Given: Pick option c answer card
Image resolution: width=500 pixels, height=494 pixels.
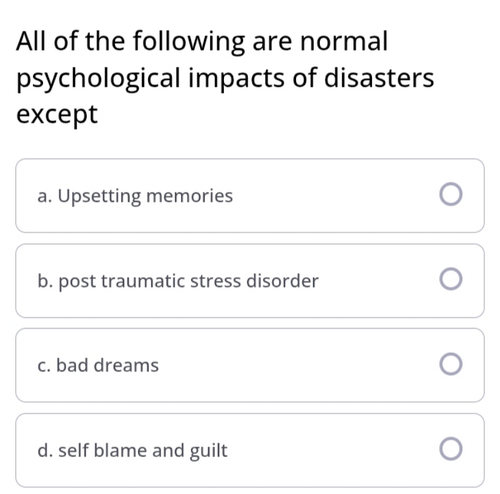Looking at the screenshot, I should 250,365.
